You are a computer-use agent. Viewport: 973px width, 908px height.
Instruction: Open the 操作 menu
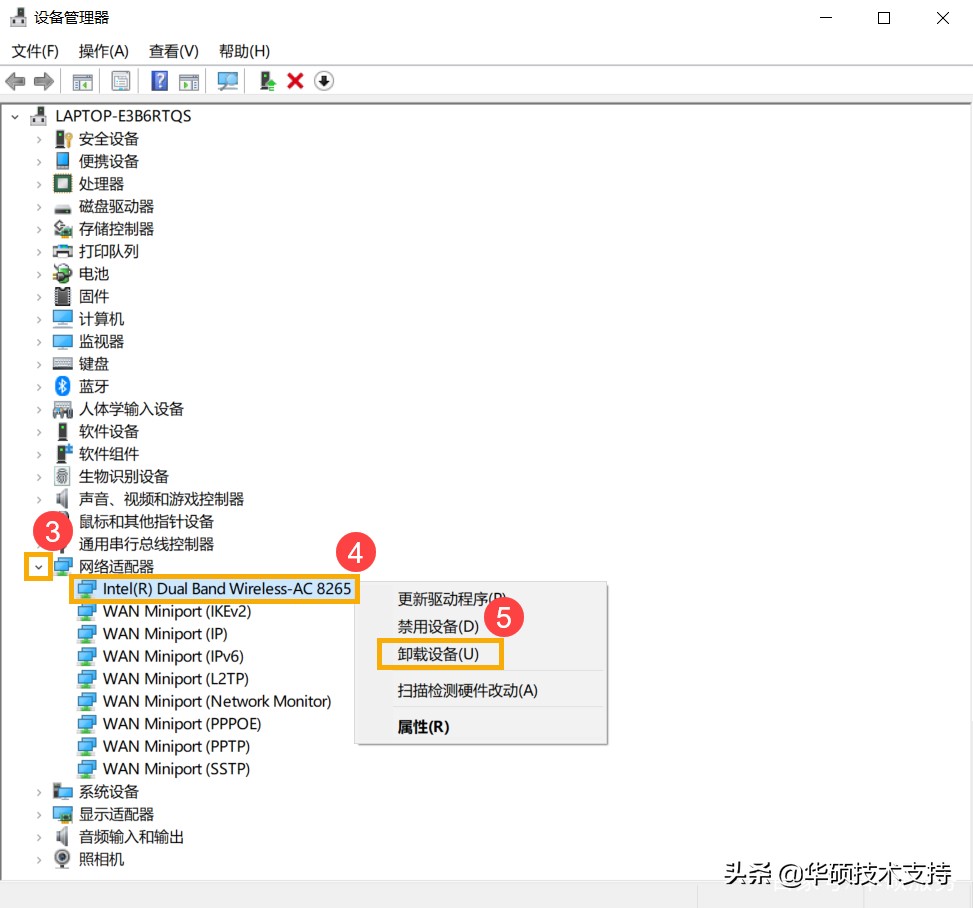103,51
